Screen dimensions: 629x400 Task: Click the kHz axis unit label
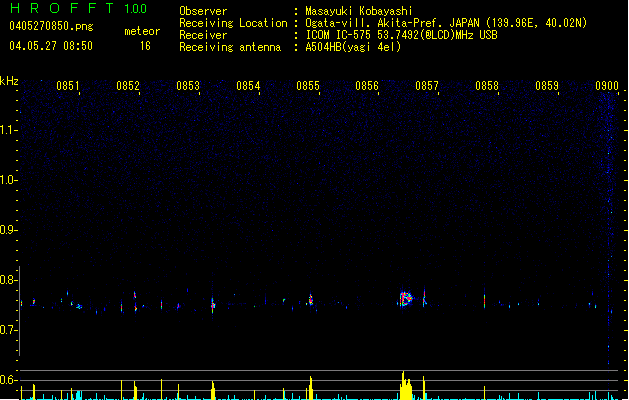coord(9,81)
